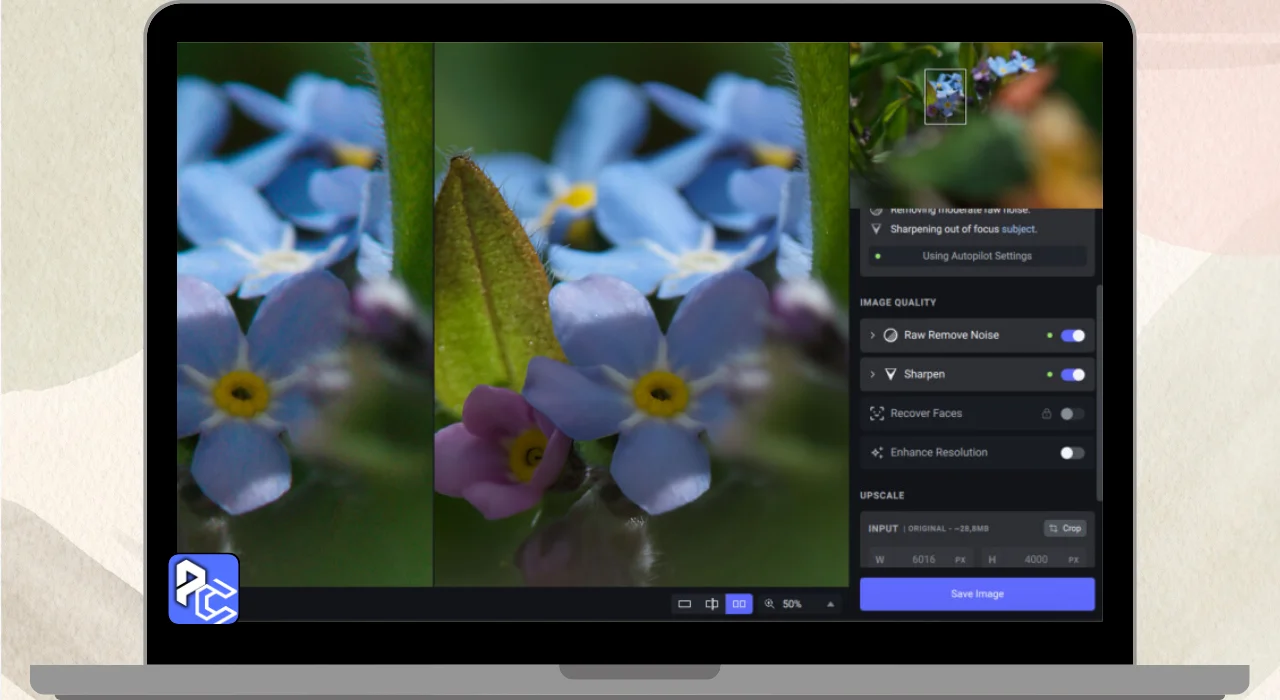Open the 50% zoom level dropdown arrow
The height and width of the screenshot is (700, 1280).
830,604
